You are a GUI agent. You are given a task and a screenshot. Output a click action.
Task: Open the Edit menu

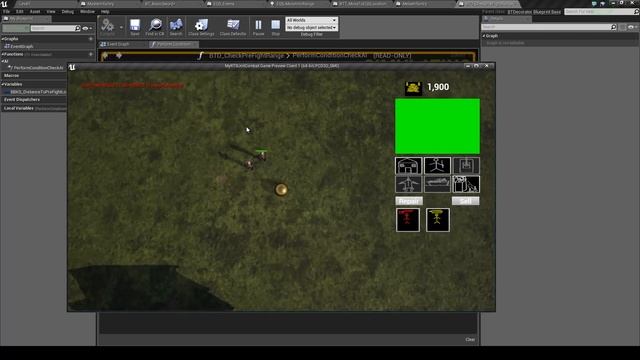point(20,11)
